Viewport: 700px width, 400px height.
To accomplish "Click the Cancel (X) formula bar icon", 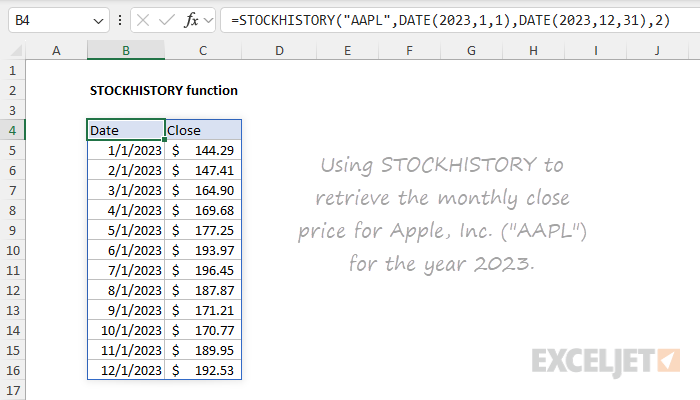I will [x=143, y=21].
